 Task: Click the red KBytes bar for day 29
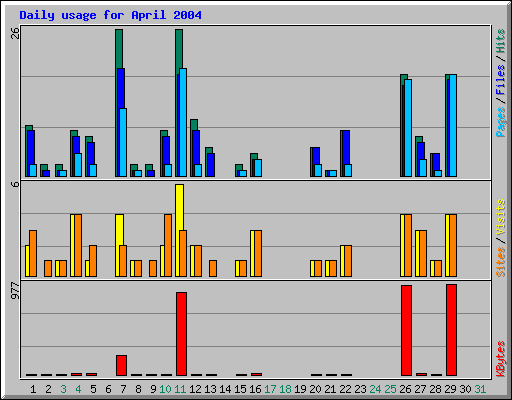pos(451,330)
